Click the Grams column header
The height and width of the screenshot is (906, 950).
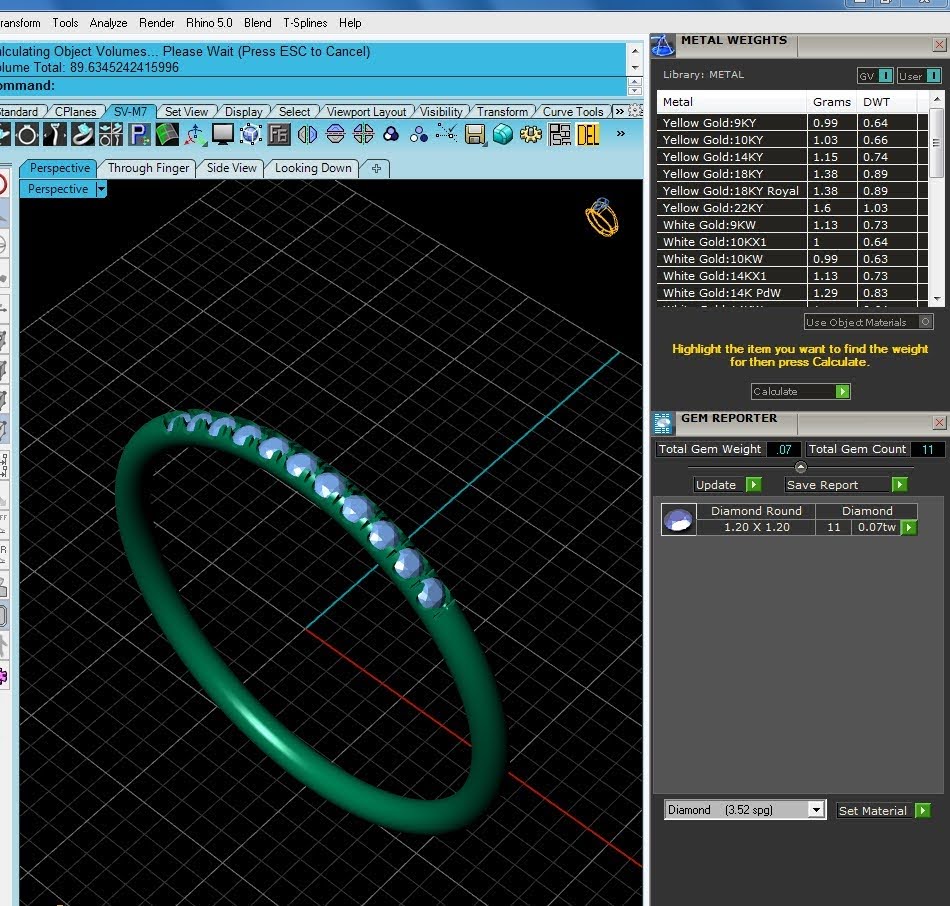(831, 102)
